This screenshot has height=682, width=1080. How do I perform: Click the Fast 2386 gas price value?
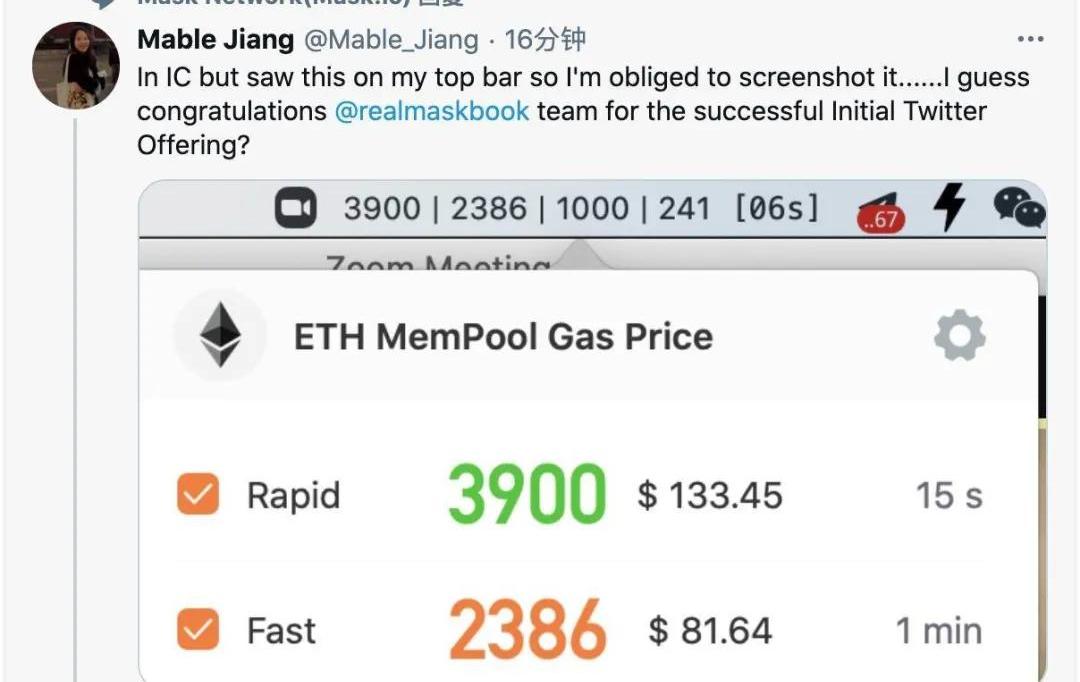(527, 630)
